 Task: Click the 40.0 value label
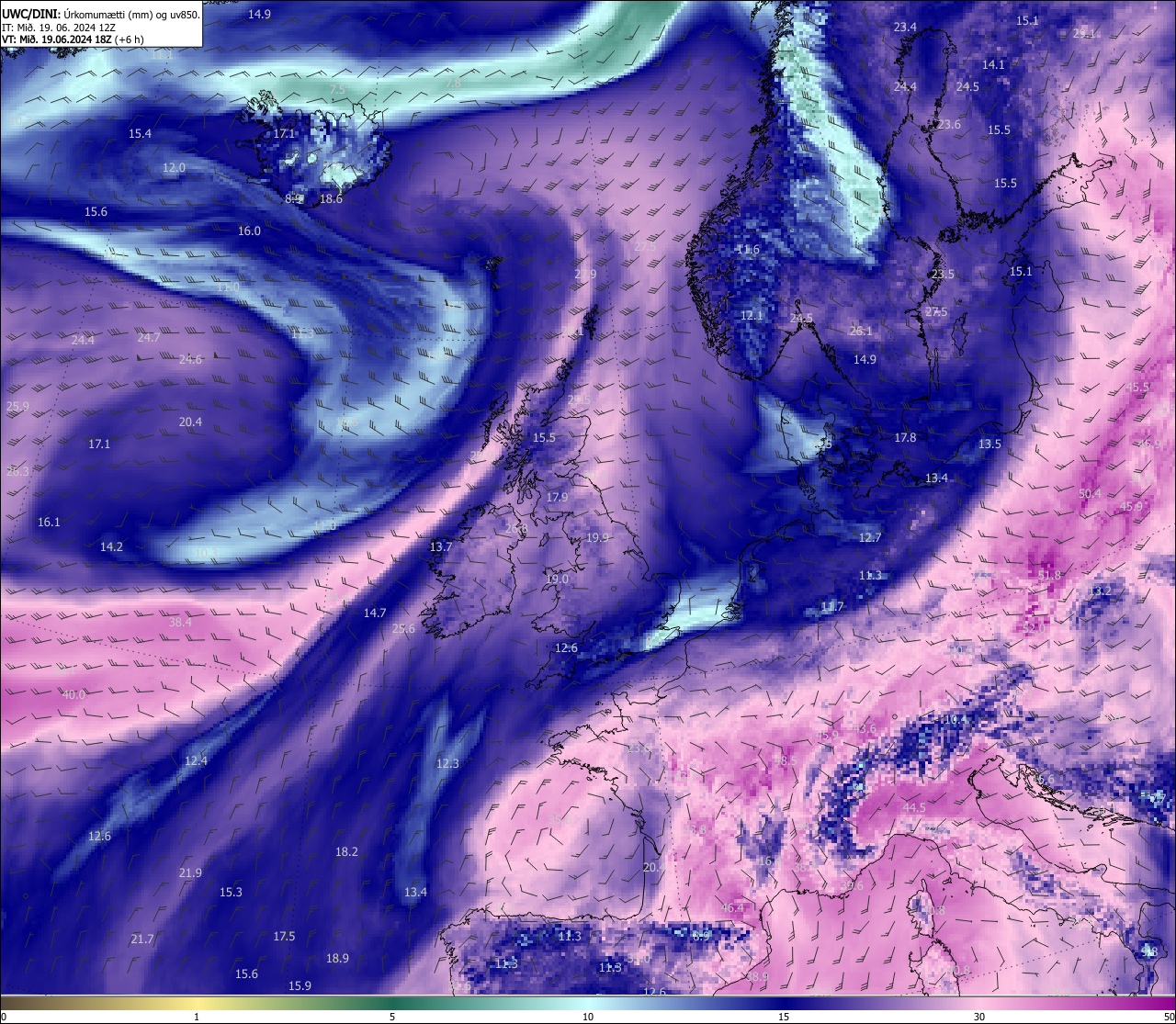(73, 695)
